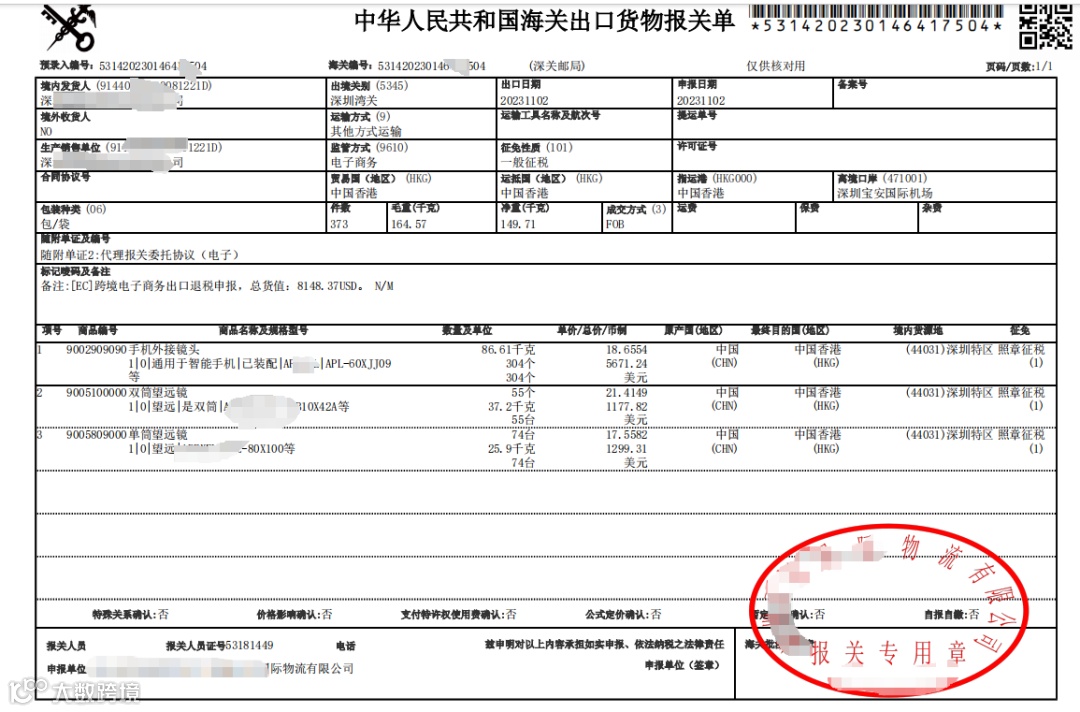This screenshot has height=712, width=1080.
Task: Click the 20231102 value under 申报日期
Action: [x=700, y=101]
